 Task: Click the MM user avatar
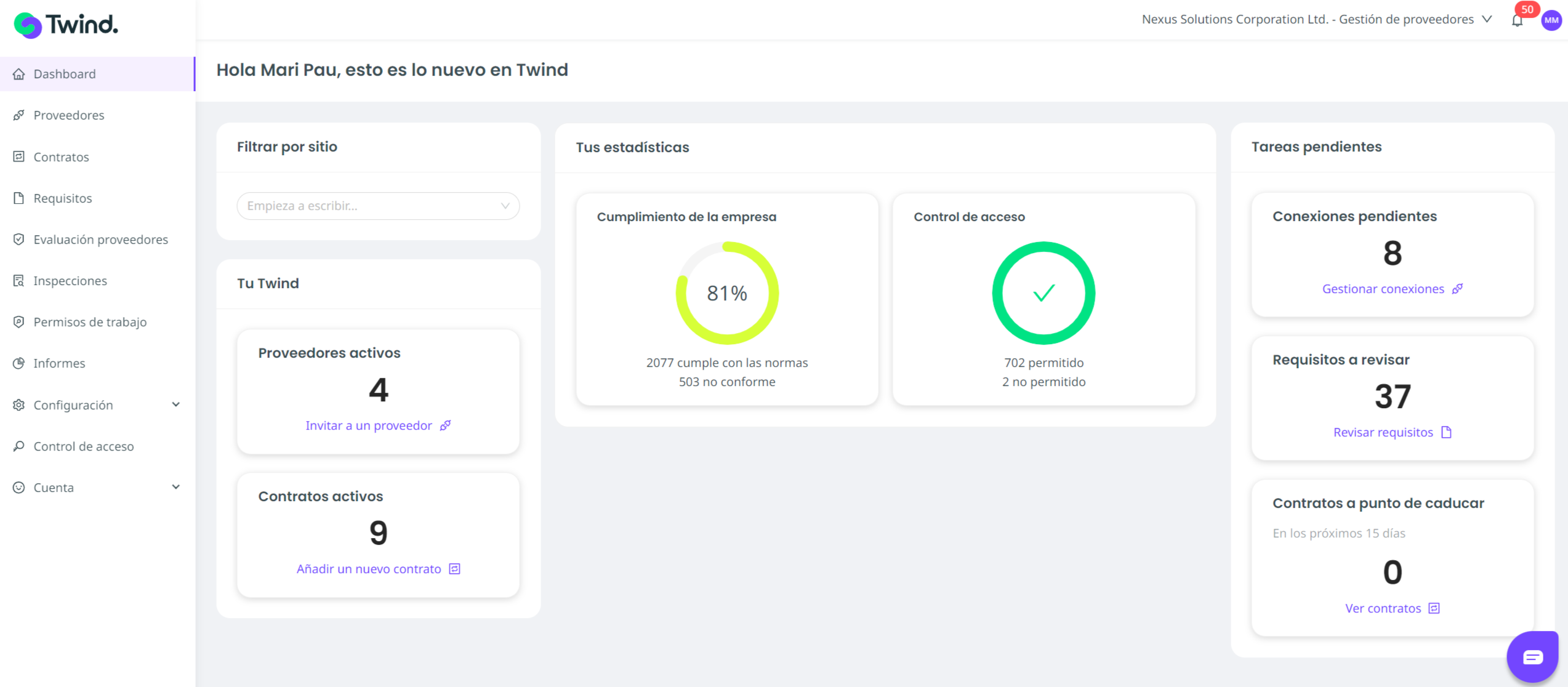click(1551, 20)
